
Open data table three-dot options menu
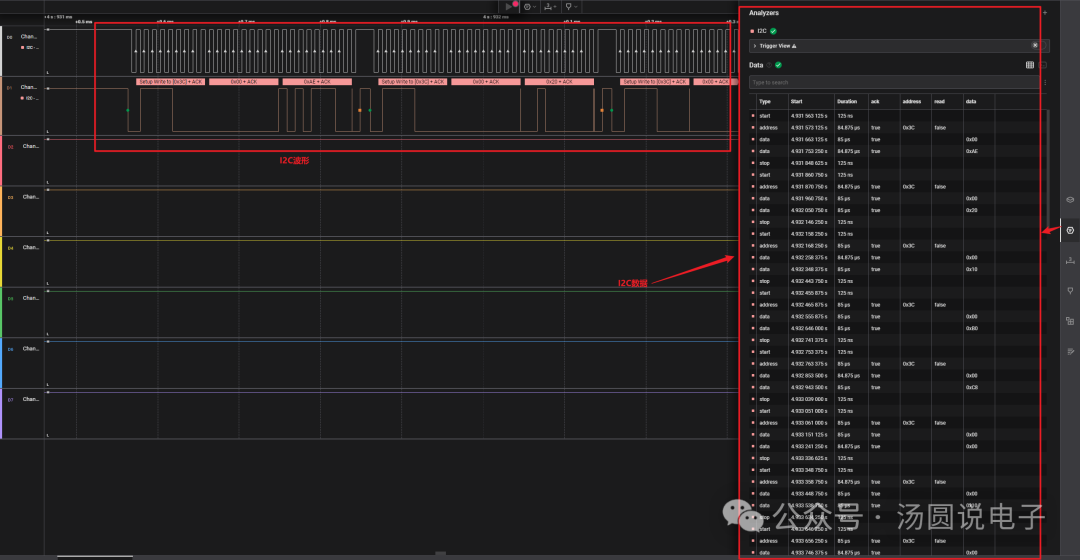[x=1045, y=83]
